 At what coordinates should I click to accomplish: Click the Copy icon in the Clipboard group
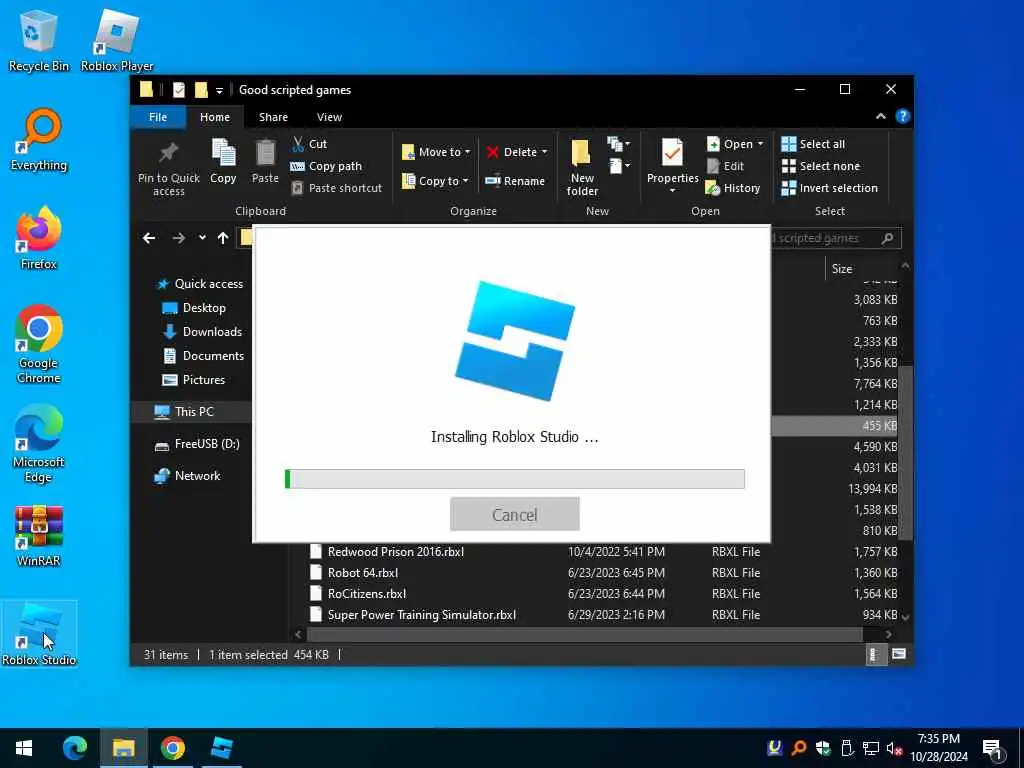pos(223,161)
